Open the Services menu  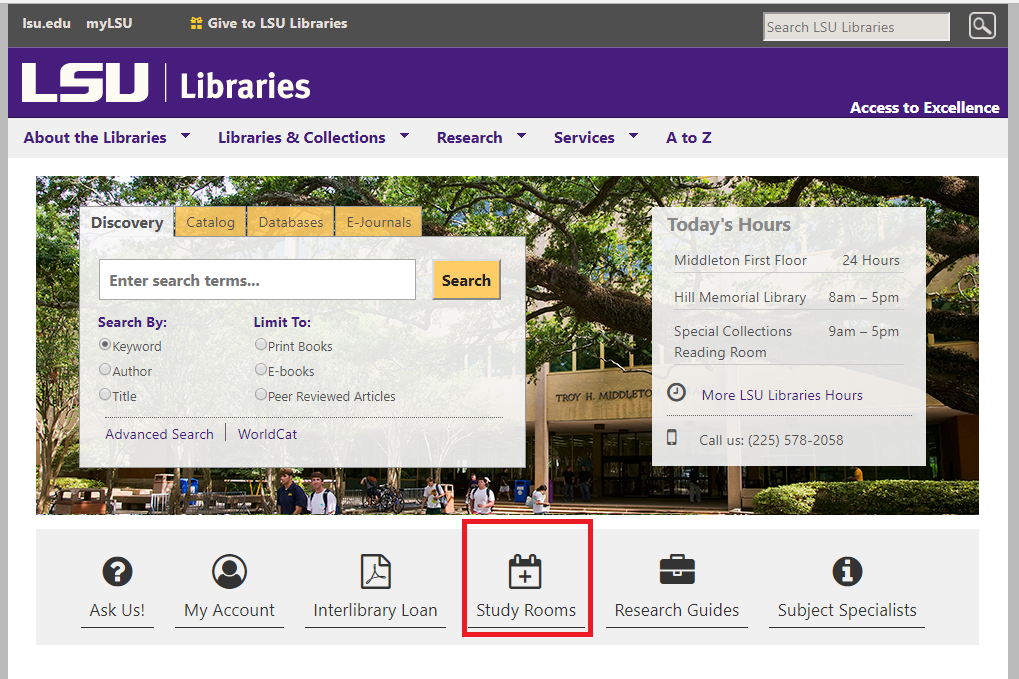pos(584,138)
